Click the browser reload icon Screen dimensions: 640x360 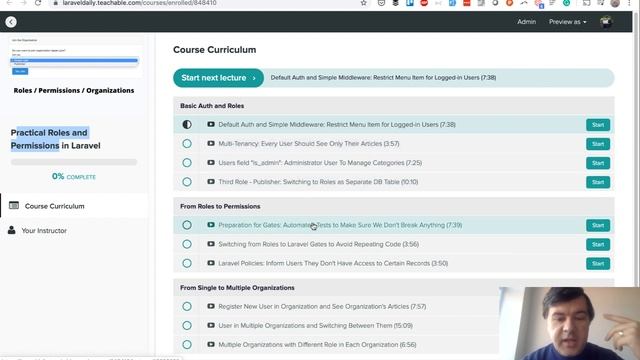click(x=38, y=3)
